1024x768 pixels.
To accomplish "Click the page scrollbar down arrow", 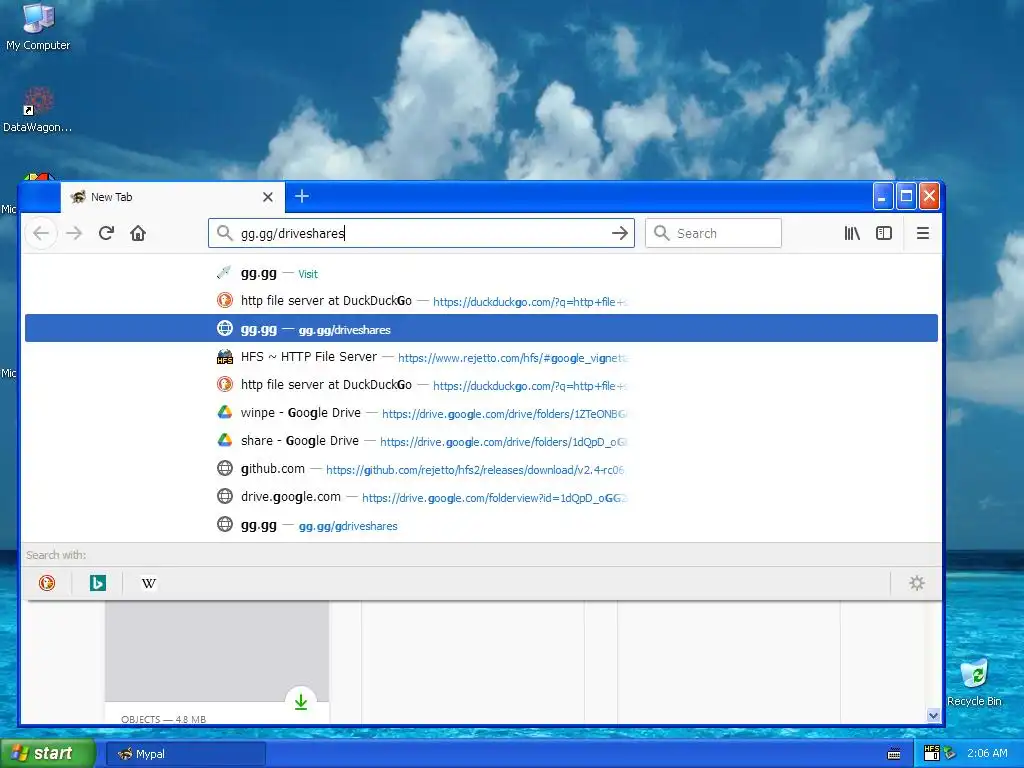I will coord(933,715).
